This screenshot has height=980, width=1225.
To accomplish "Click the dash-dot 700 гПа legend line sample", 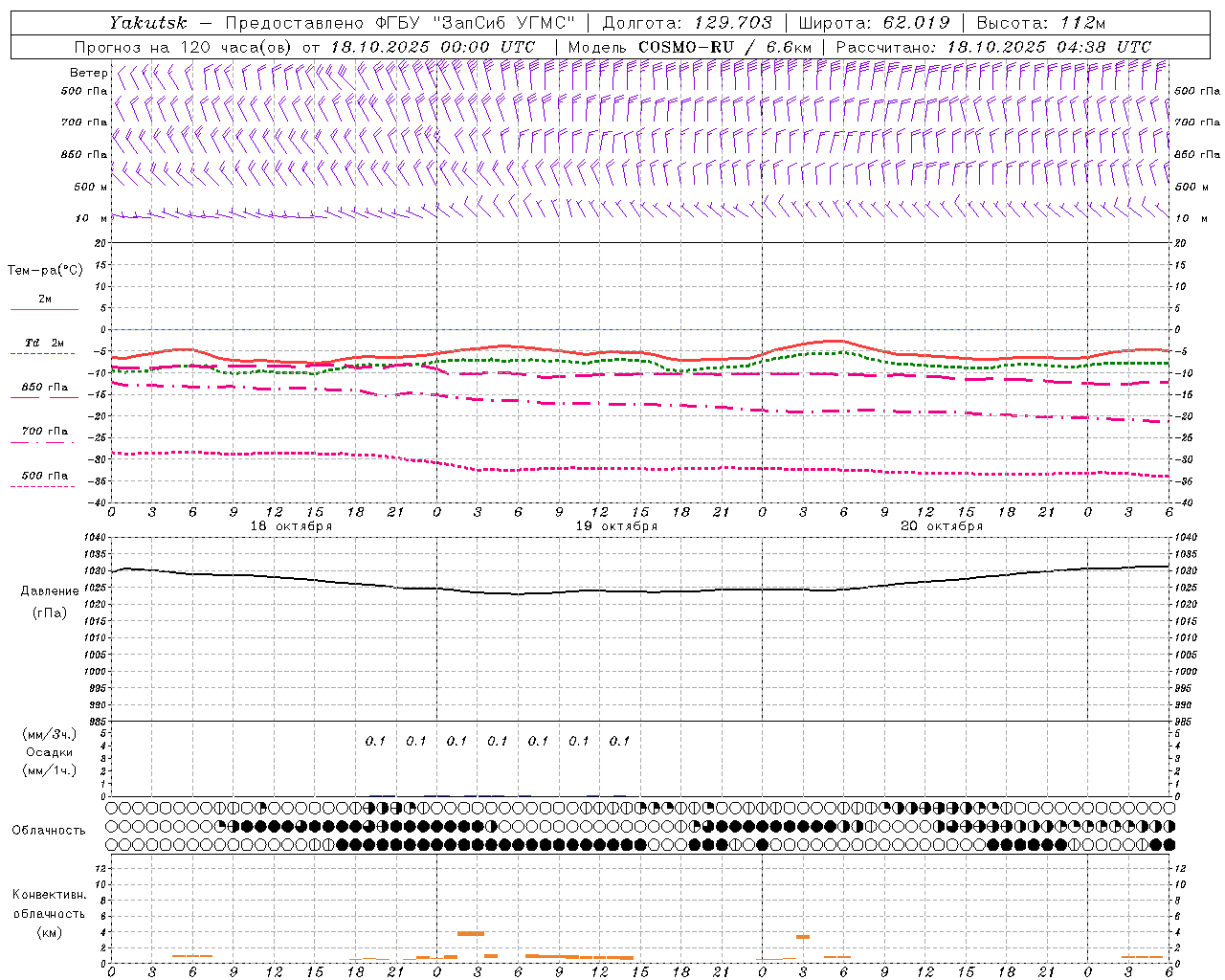I will [43, 442].
